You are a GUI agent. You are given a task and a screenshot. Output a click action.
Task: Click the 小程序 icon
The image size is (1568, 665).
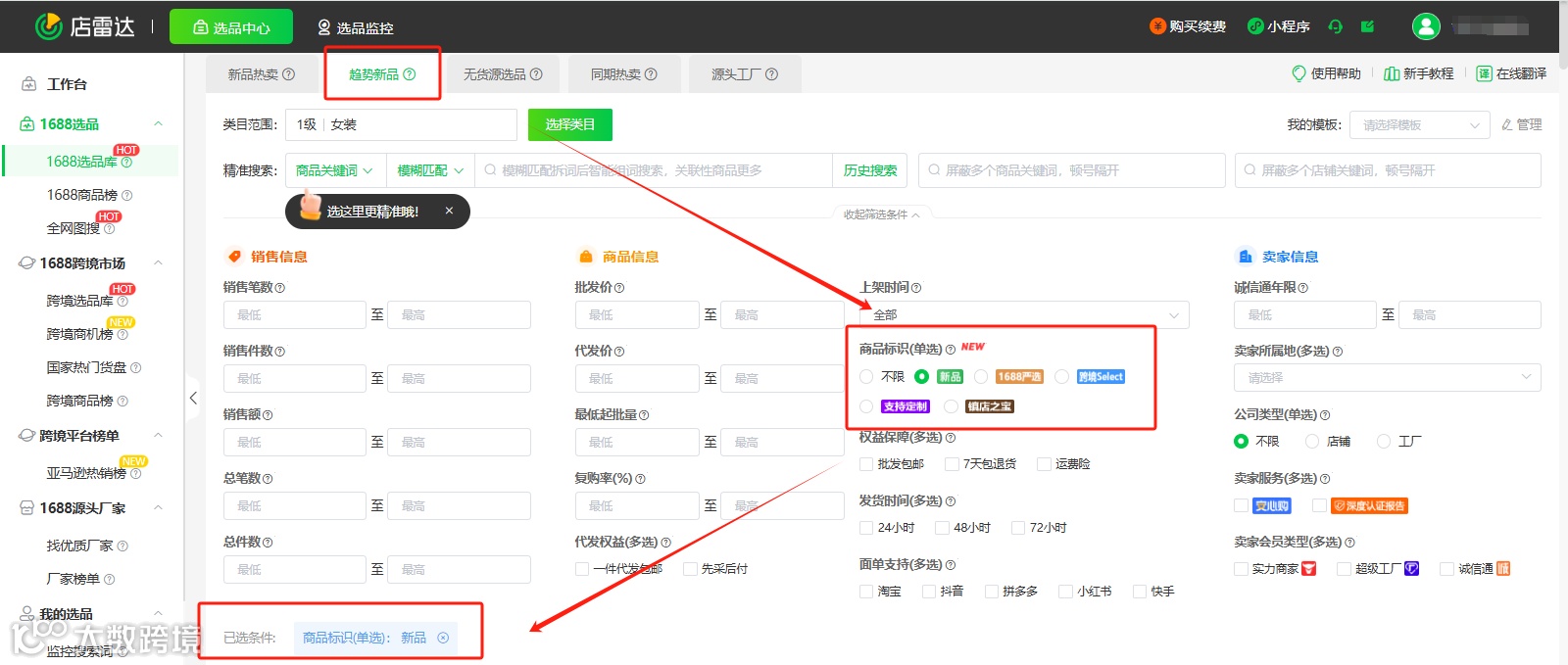1254,26
